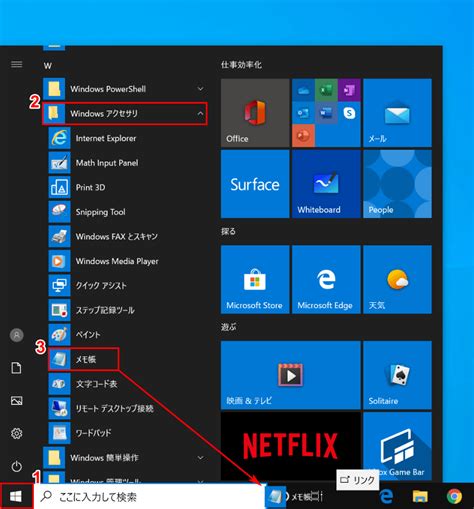
Task: Open the Netflix tile
Action: pos(291,446)
